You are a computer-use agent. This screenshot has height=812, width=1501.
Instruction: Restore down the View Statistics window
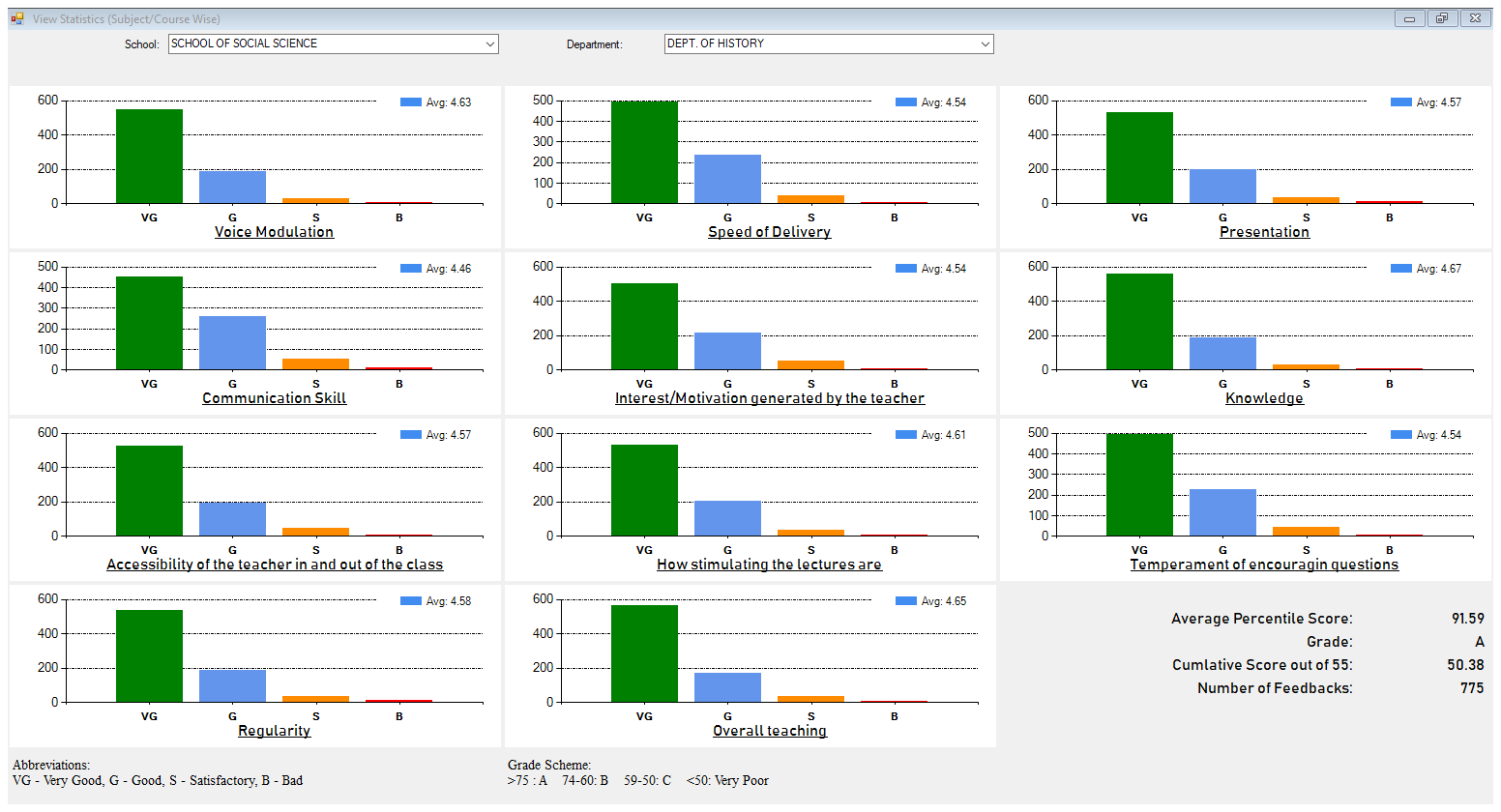point(1441,18)
